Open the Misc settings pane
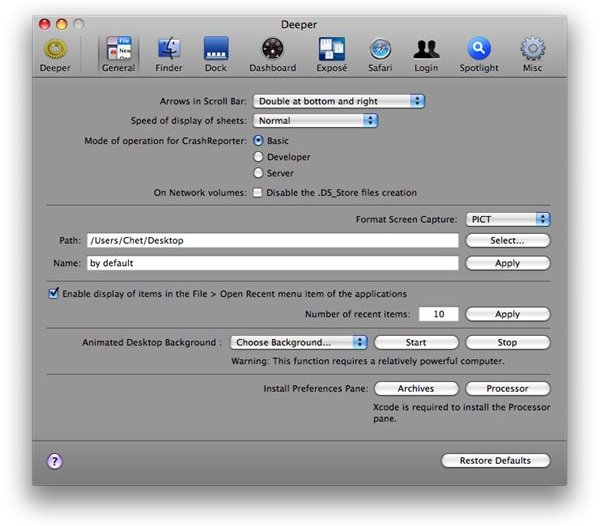Screen dimensions: 600x526 coord(532,55)
